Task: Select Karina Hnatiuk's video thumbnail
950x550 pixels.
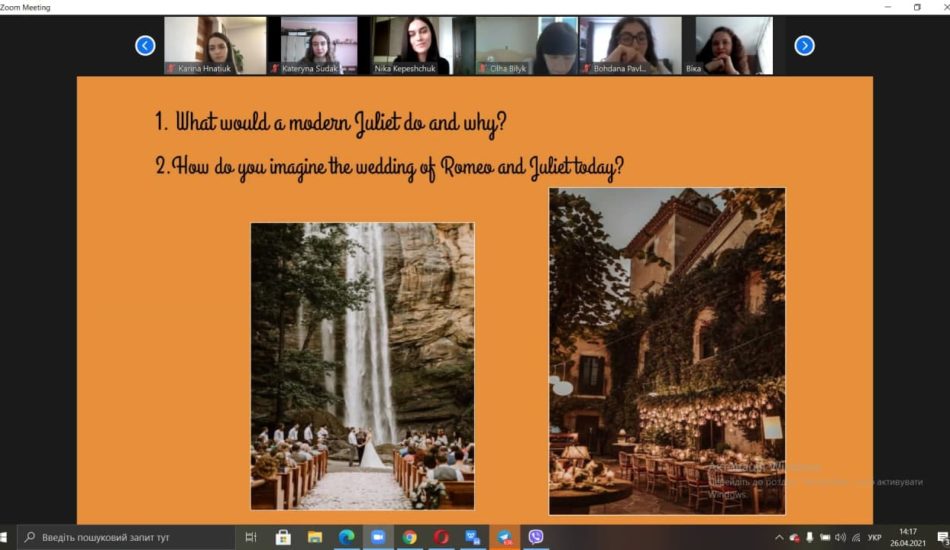Action: click(215, 45)
